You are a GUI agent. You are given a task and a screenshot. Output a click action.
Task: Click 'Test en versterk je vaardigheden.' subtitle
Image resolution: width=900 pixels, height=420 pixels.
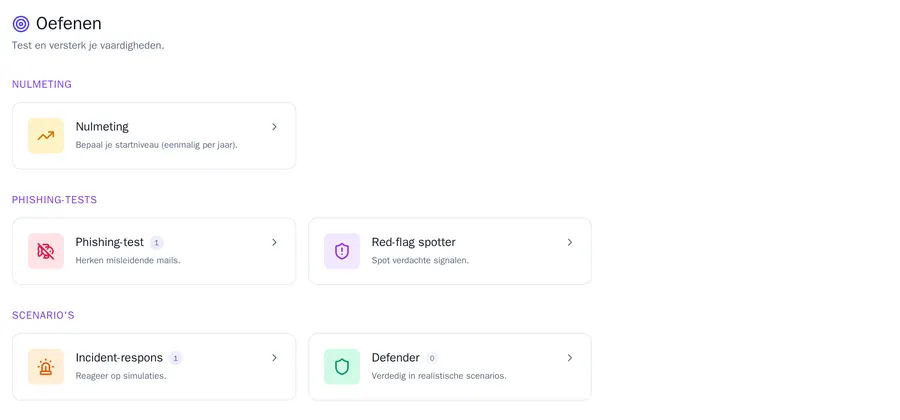point(88,45)
